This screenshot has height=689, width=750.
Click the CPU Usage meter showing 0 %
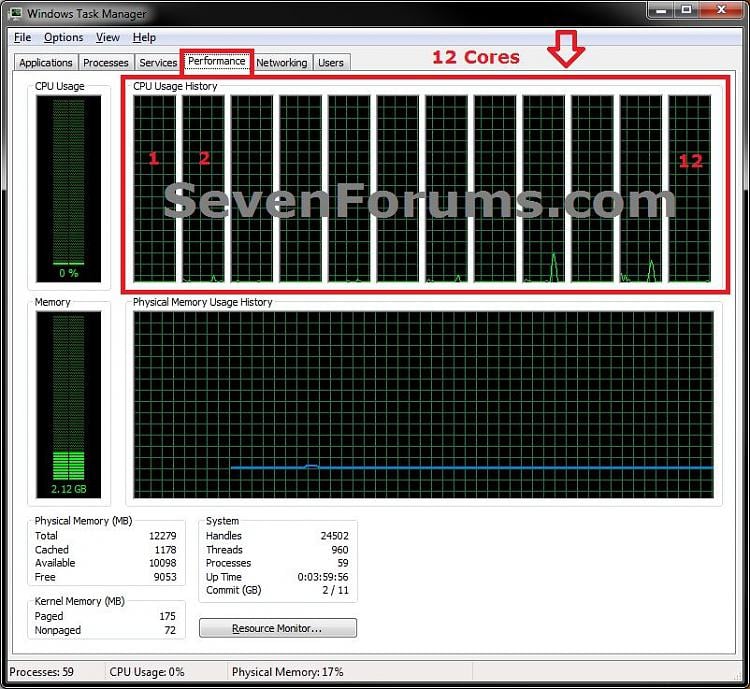pos(68,189)
